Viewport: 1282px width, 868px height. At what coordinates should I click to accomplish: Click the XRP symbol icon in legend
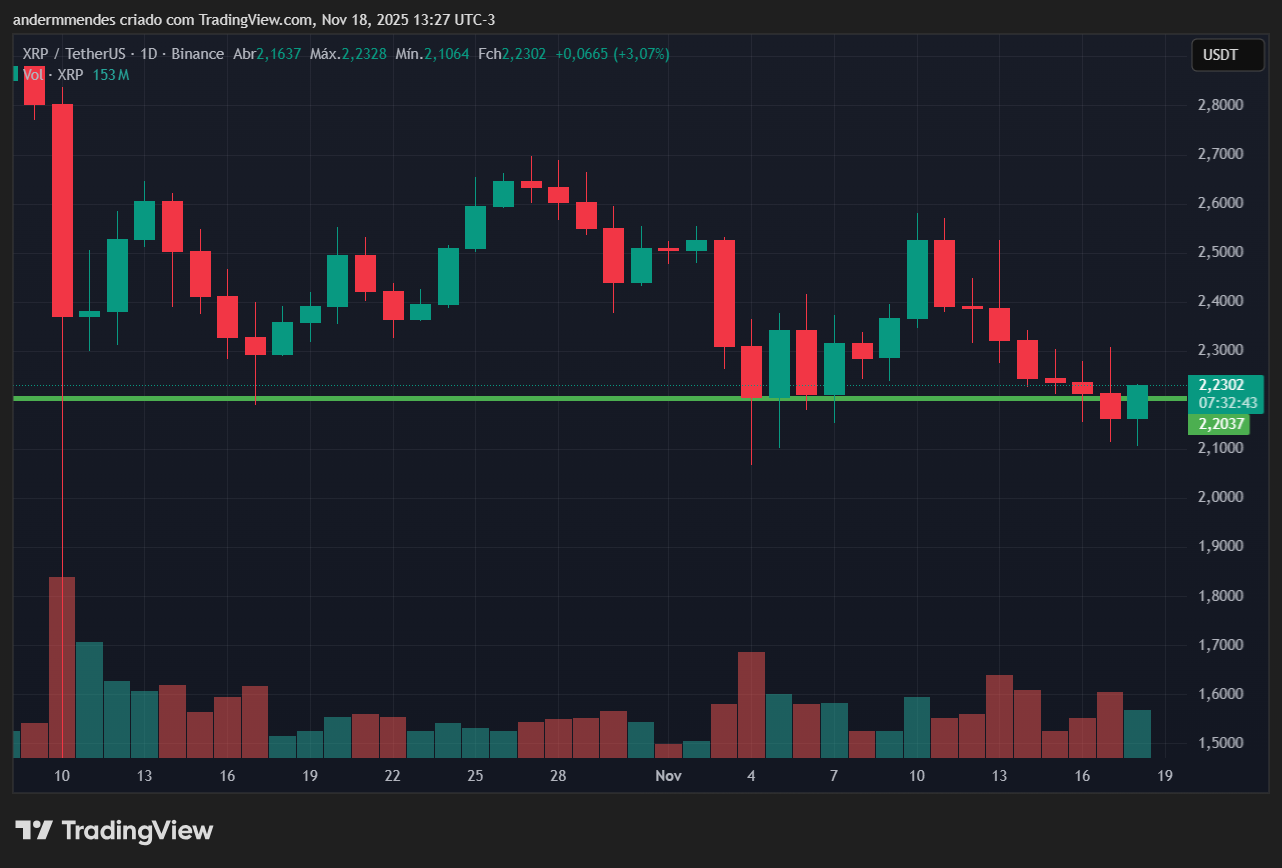[68, 75]
